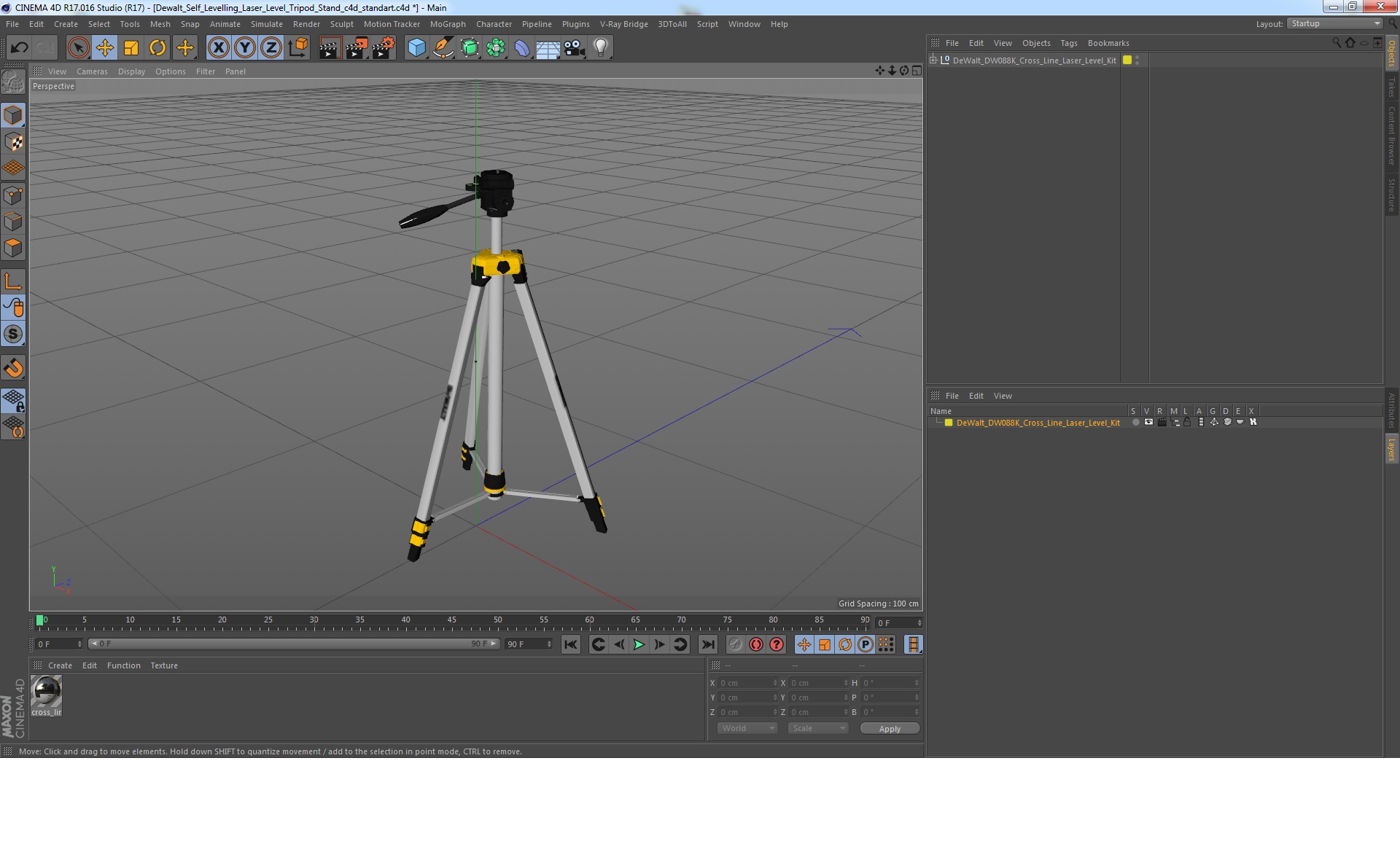Click the Undo arrow icon
1400x844 pixels.
pyautogui.click(x=19, y=48)
